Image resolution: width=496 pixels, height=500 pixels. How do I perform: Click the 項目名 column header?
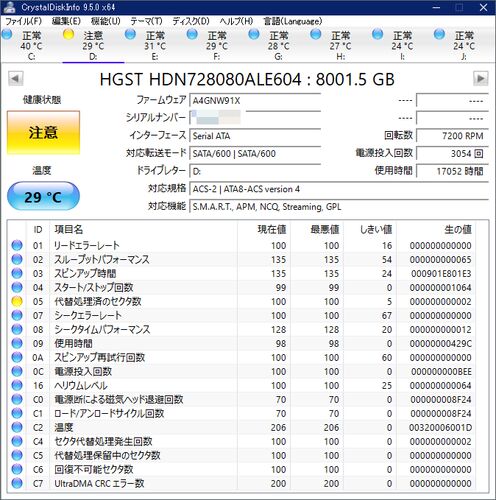pyautogui.click(x=143, y=229)
